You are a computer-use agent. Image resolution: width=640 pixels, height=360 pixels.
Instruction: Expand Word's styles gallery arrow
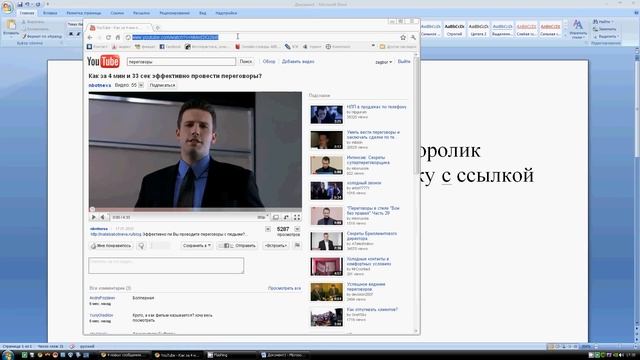[565, 36]
